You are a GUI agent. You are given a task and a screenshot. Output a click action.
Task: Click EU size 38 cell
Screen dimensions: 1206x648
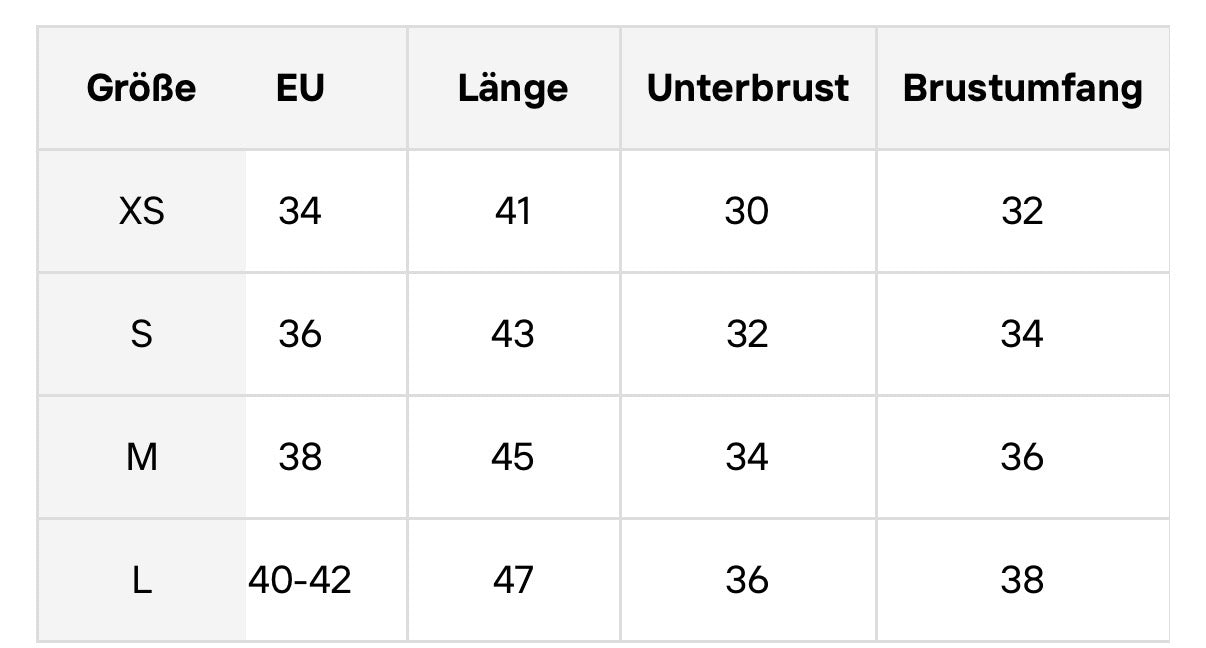[x=300, y=457]
